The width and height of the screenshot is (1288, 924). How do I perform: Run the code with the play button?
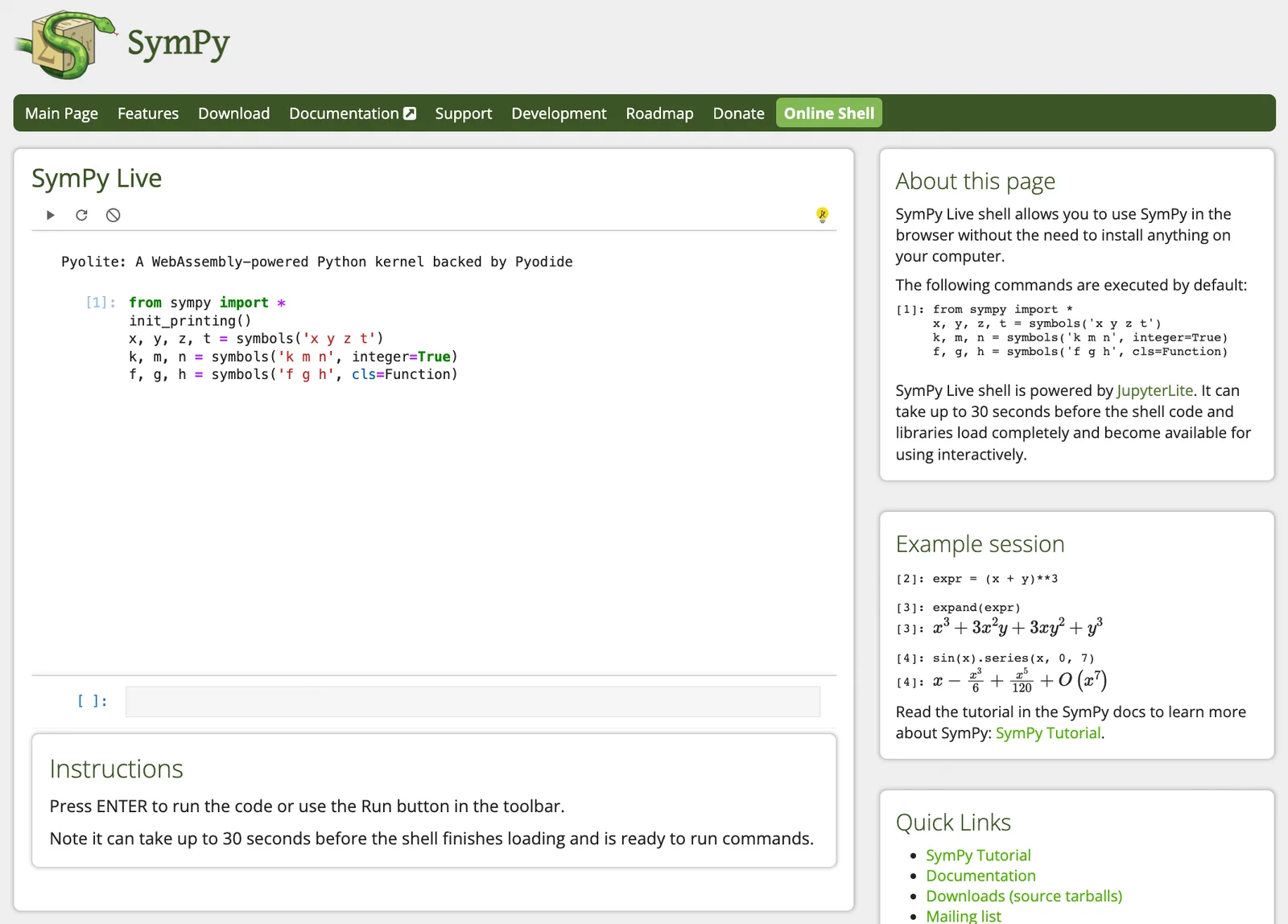pos(51,215)
